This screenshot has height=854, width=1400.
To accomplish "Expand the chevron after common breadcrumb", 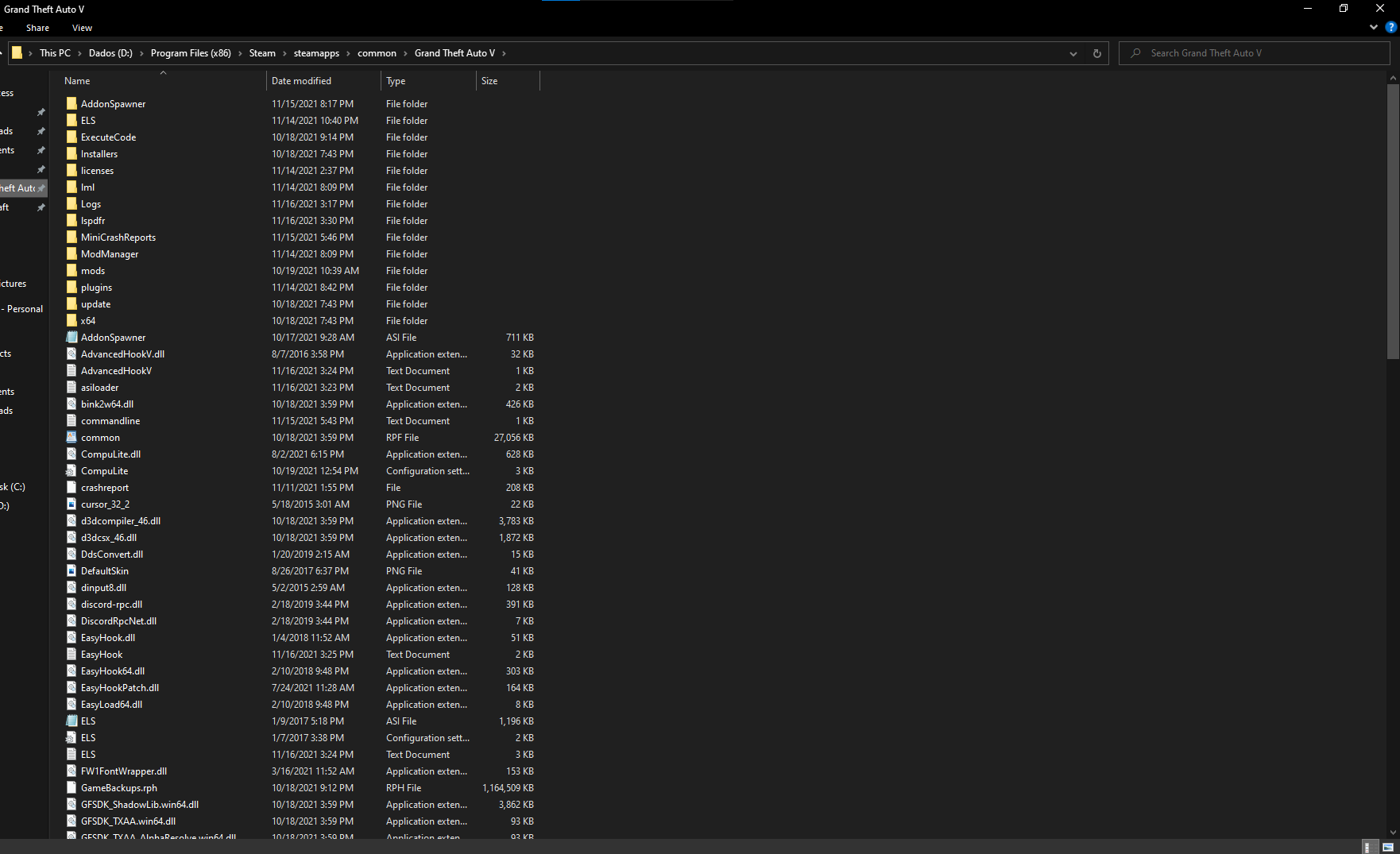I will tap(405, 53).
